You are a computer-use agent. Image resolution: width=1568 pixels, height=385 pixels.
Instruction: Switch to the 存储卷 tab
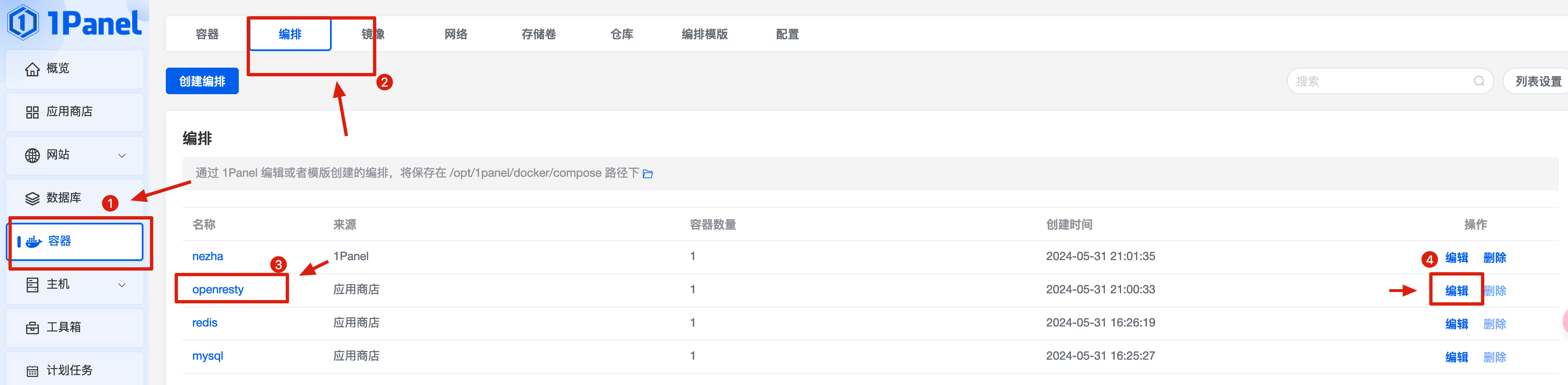pos(538,34)
